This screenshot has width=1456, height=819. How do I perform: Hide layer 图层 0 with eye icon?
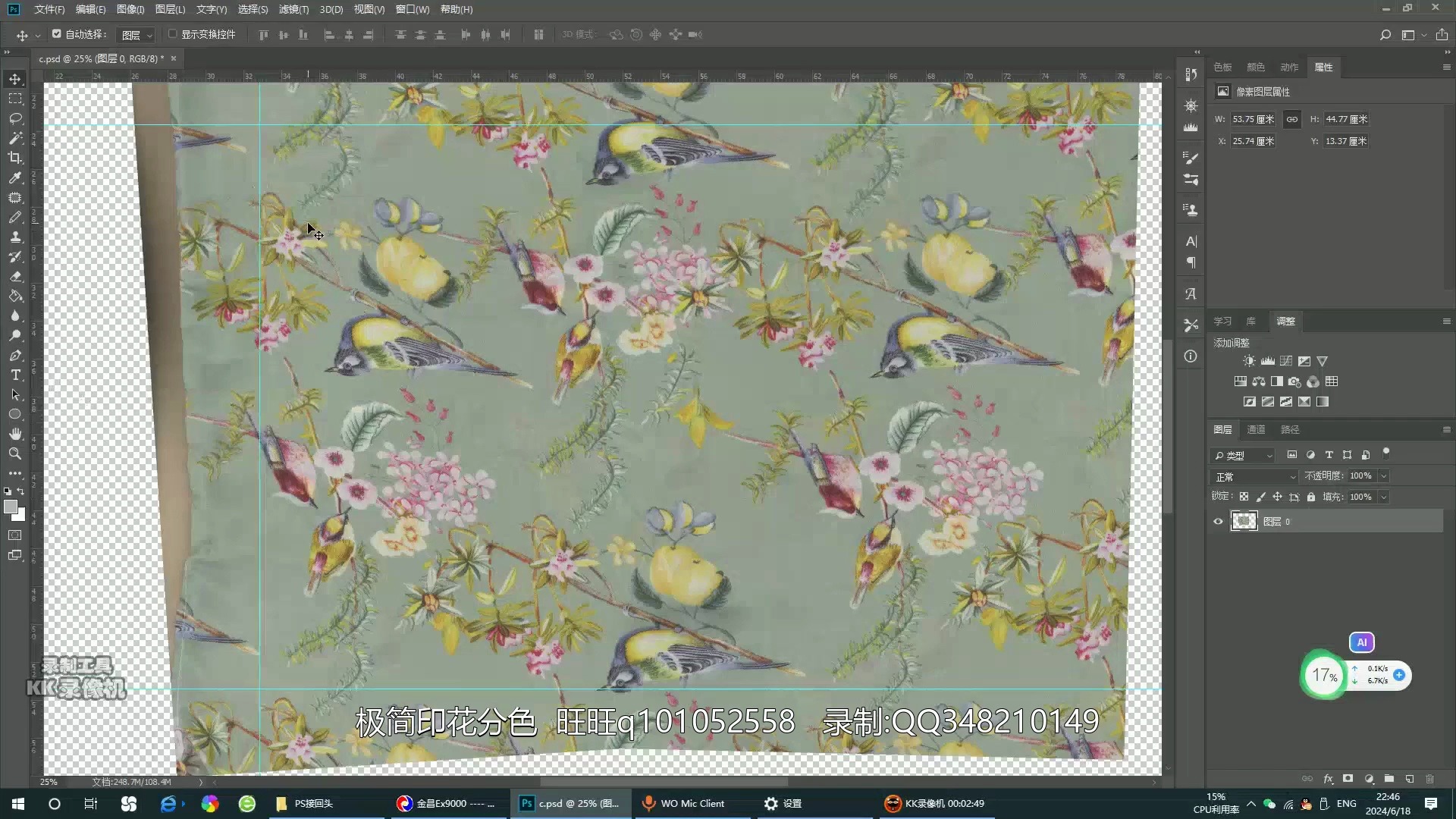[1218, 522]
